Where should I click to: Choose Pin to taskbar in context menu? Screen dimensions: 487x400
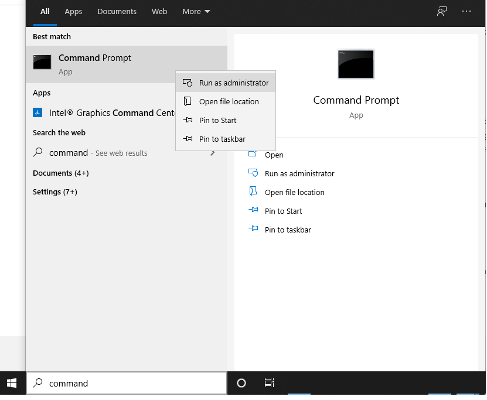(x=225, y=139)
